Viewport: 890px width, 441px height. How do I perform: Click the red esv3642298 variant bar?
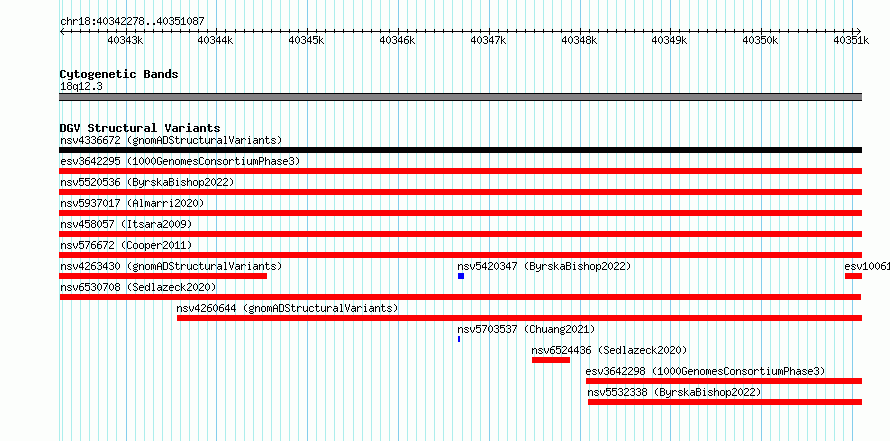pos(724,381)
